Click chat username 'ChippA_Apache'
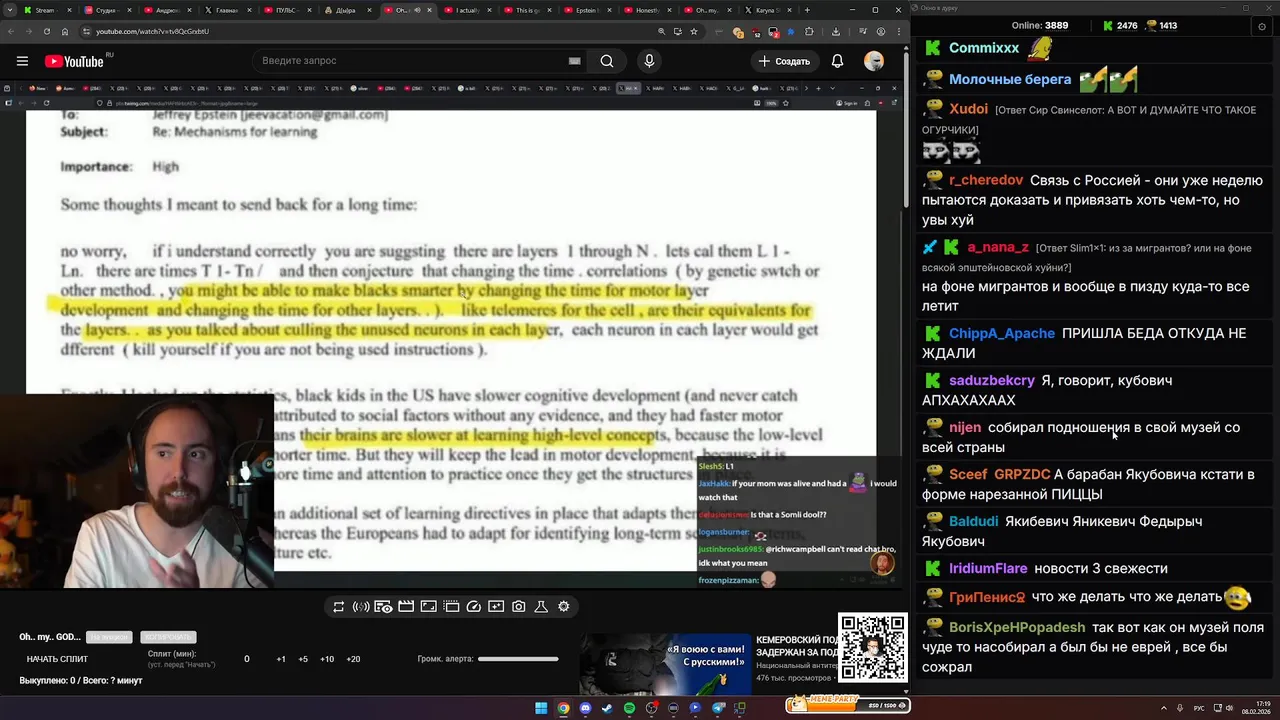 [1002, 333]
